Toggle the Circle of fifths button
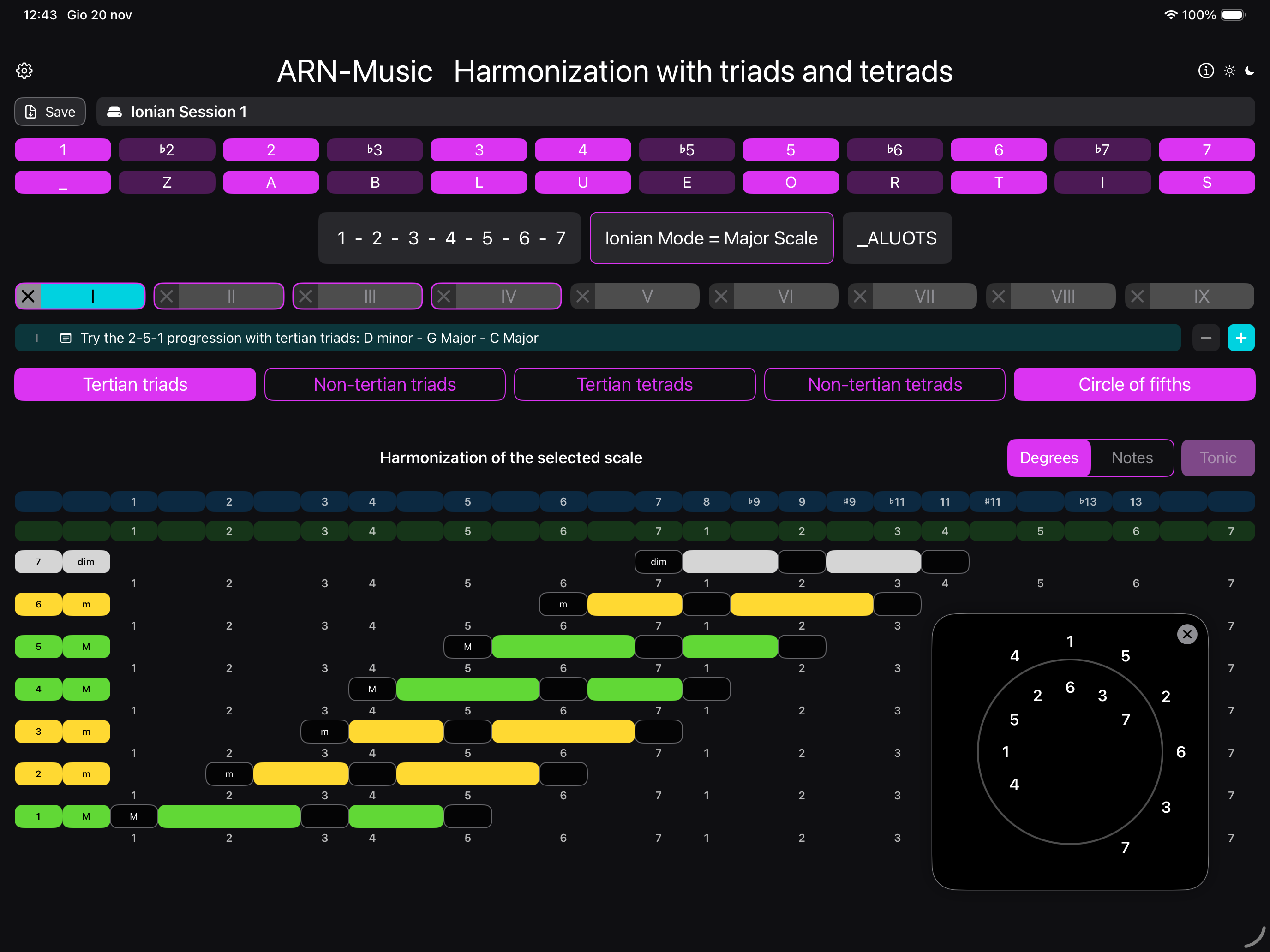 point(1134,385)
